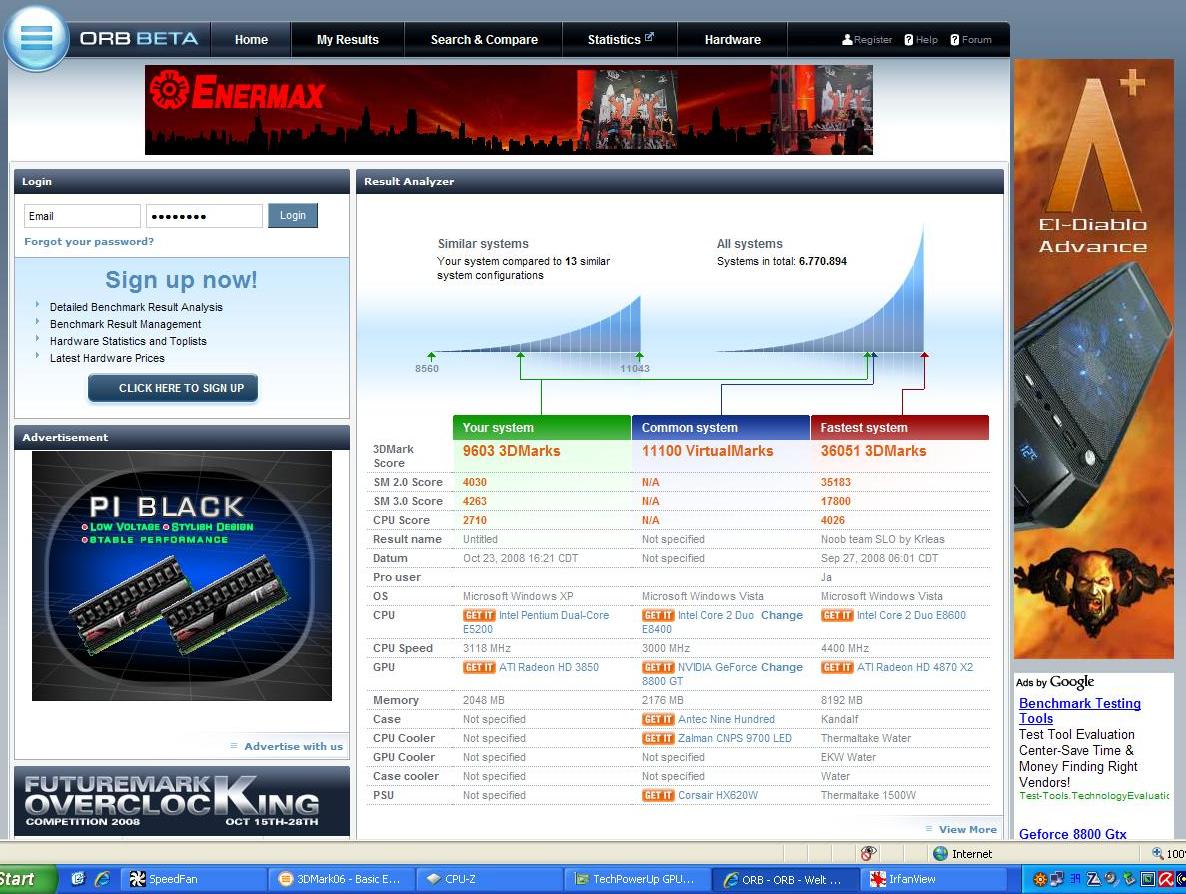Screen dimensions: 1186x894
Task: Click the CLICK HERE TO SIGN UP button
Action: click(x=173, y=388)
